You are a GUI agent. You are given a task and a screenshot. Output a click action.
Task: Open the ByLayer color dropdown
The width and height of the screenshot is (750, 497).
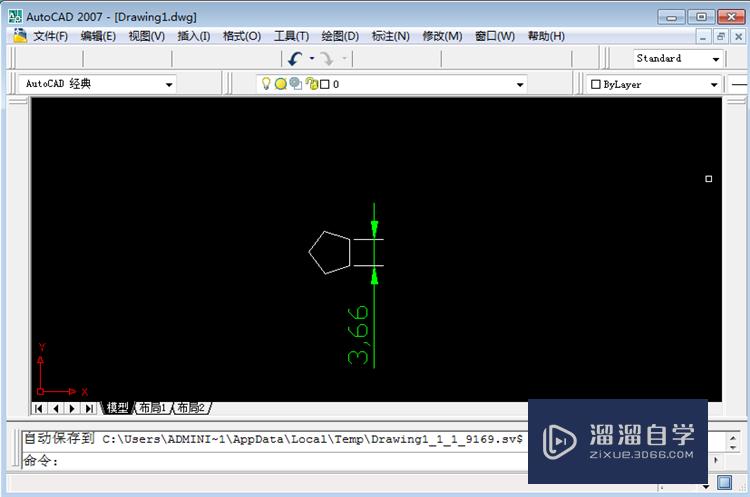pos(714,85)
